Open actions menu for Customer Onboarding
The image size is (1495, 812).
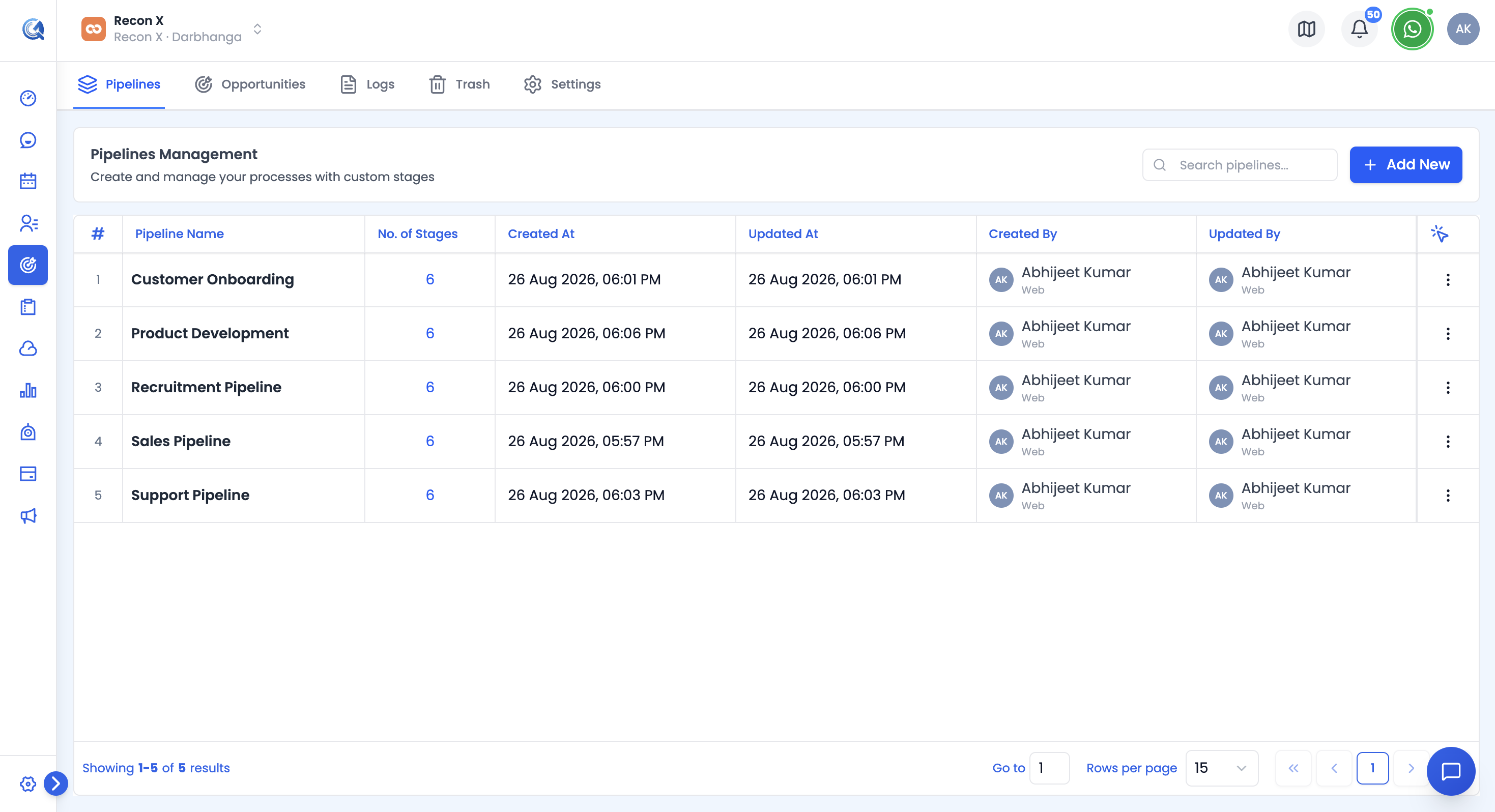click(1447, 280)
